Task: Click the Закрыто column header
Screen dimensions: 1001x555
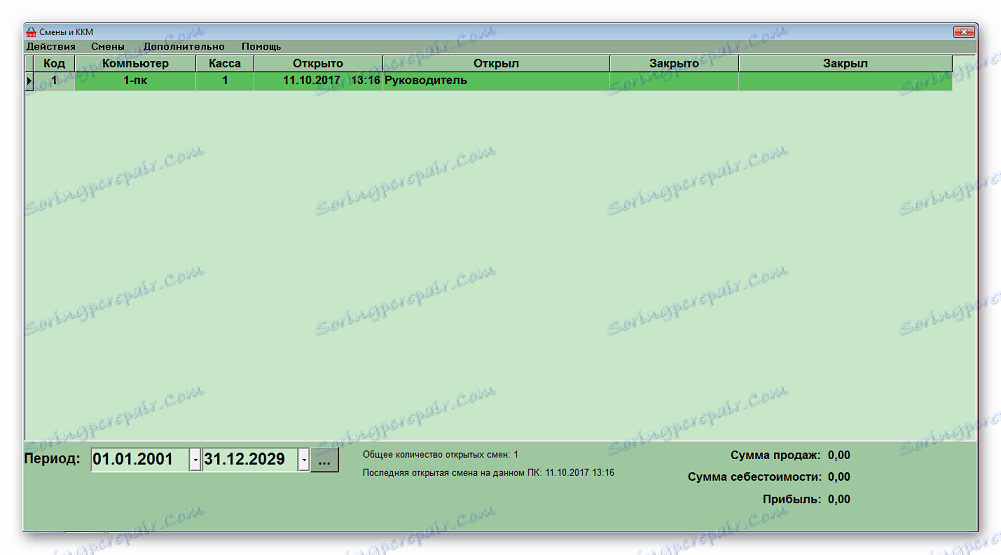Action: 674,63
